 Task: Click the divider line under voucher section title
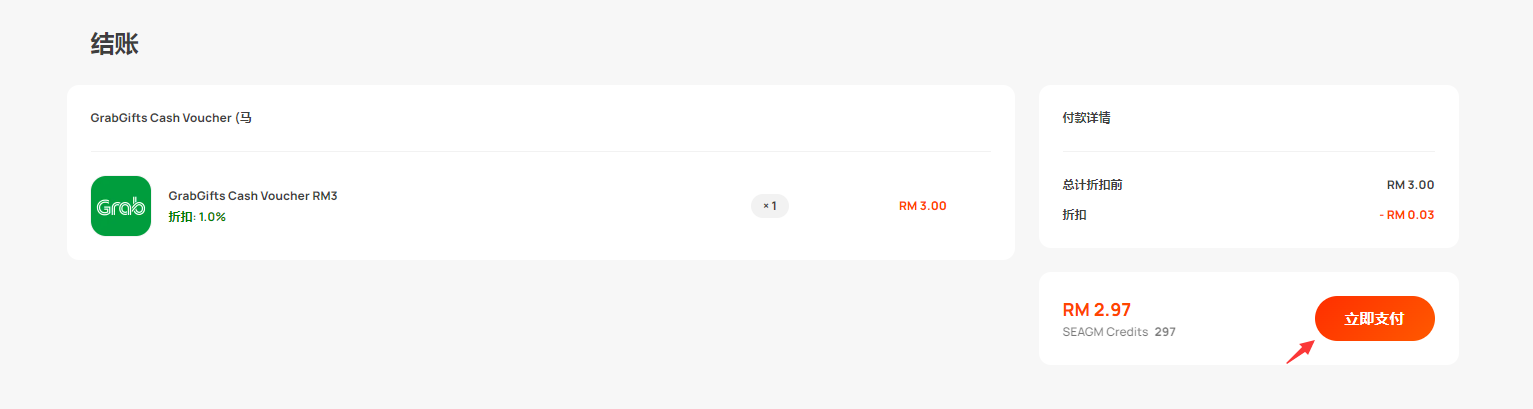[540, 151]
